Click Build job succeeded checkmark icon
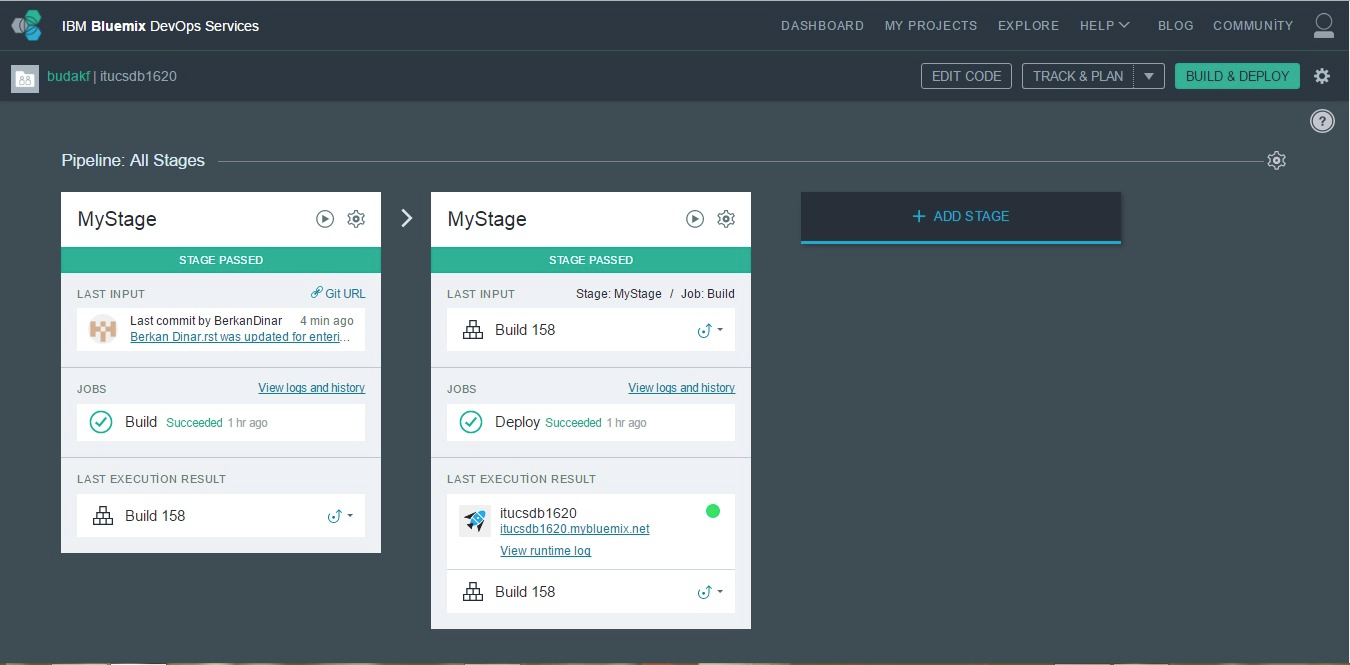The image size is (1350, 665). [101, 422]
